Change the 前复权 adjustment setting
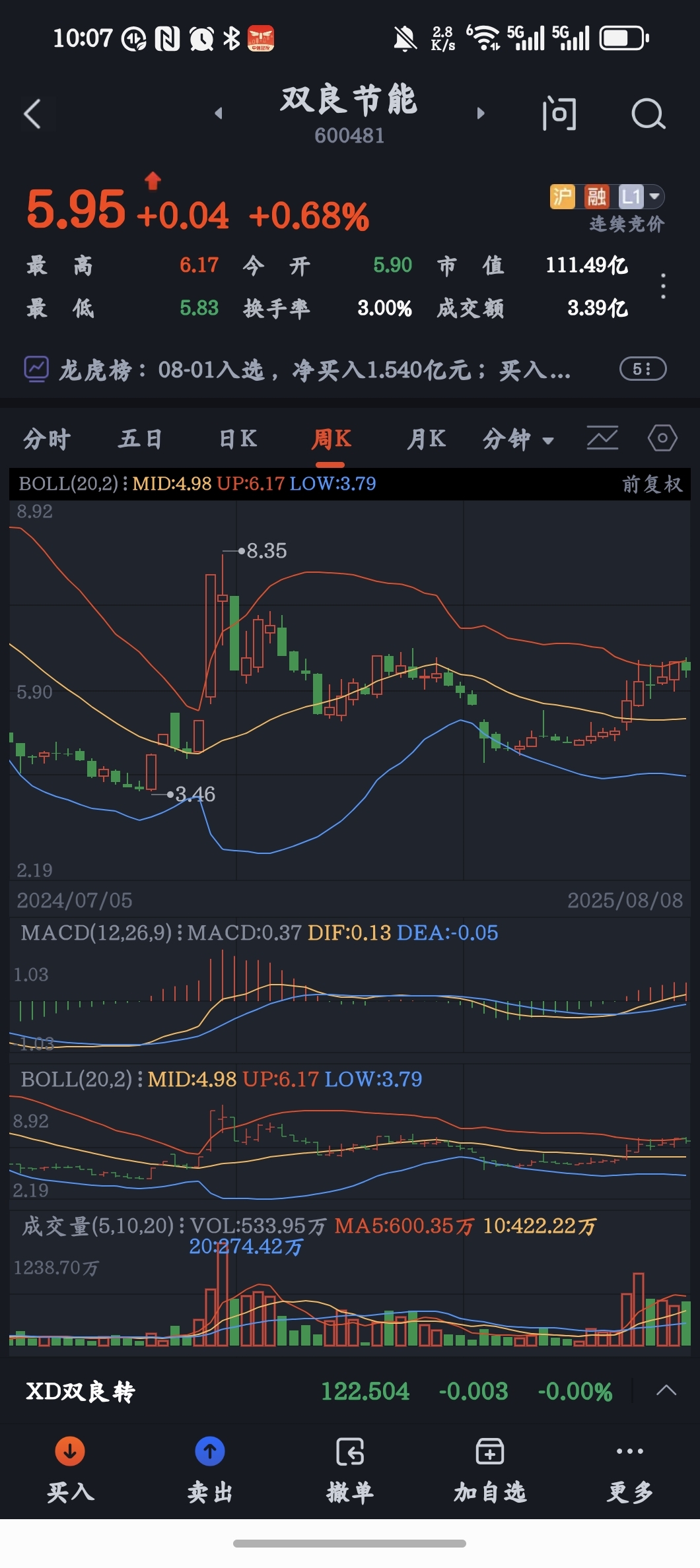The width and height of the screenshot is (700, 1568). tap(652, 484)
